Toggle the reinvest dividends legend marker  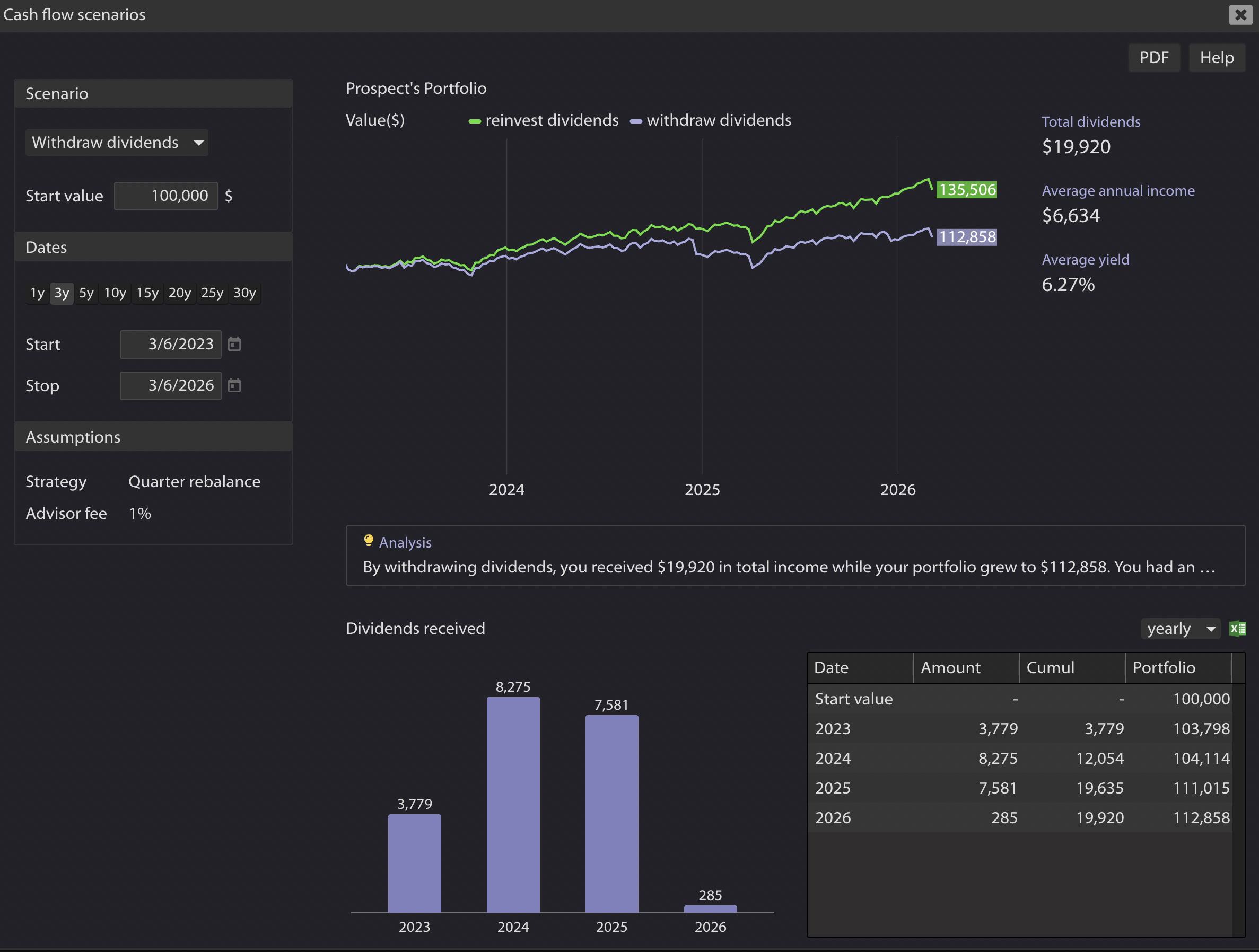tap(474, 121)
